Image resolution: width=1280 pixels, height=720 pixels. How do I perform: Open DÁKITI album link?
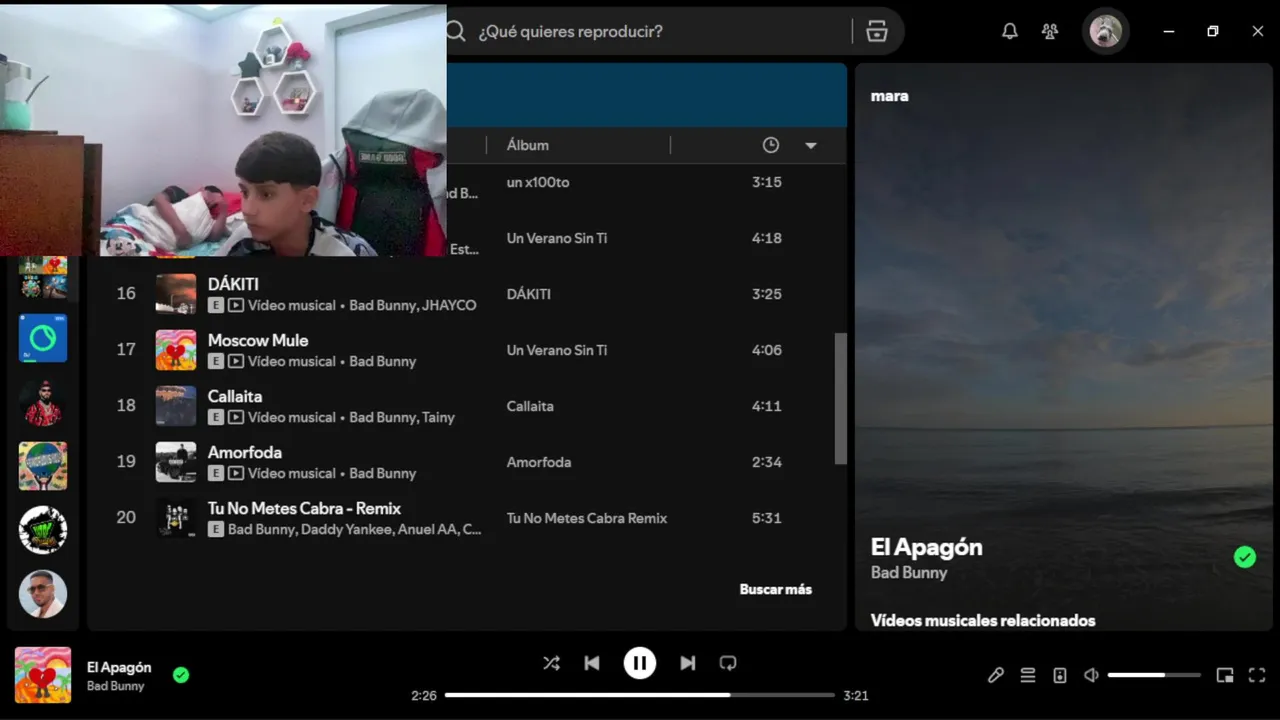pyautogui.click(x=529, y=294)
